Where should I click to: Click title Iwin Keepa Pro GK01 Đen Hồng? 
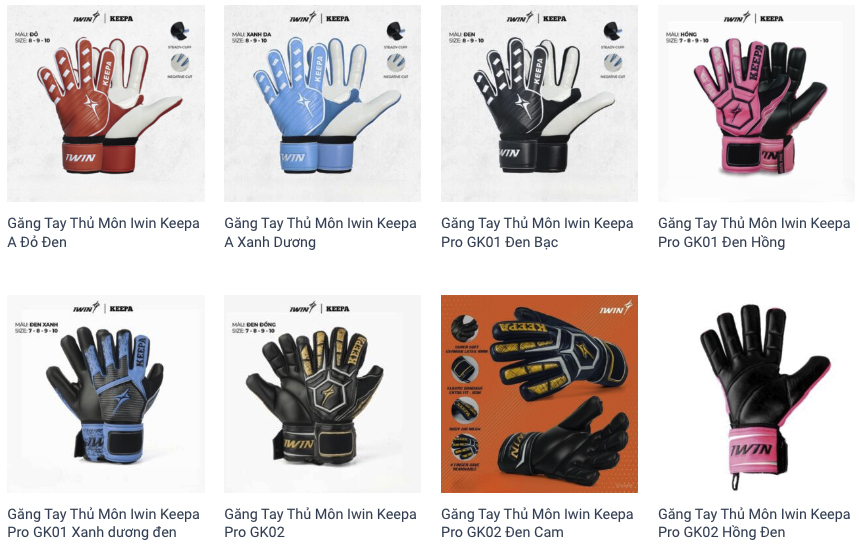(x=754, y=232)
